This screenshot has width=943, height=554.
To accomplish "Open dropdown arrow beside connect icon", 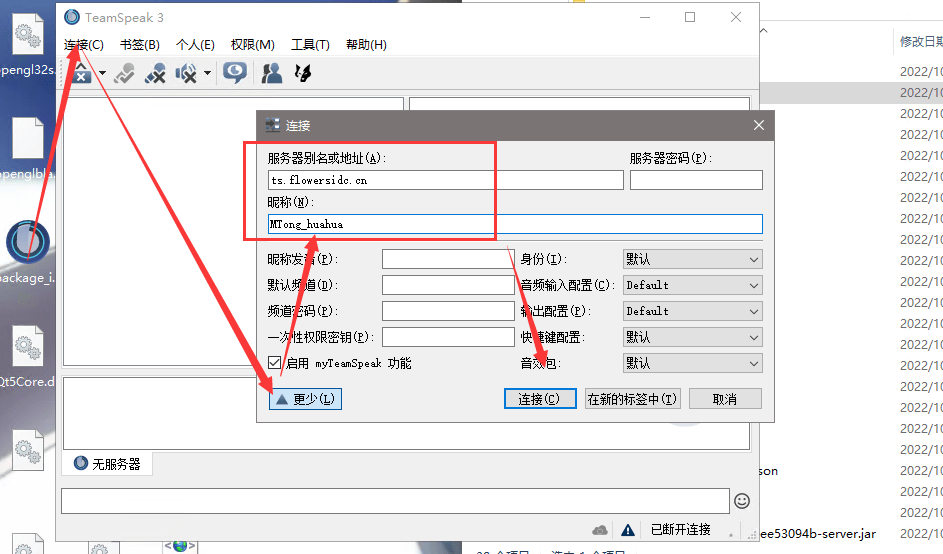I will coord(102,73).
